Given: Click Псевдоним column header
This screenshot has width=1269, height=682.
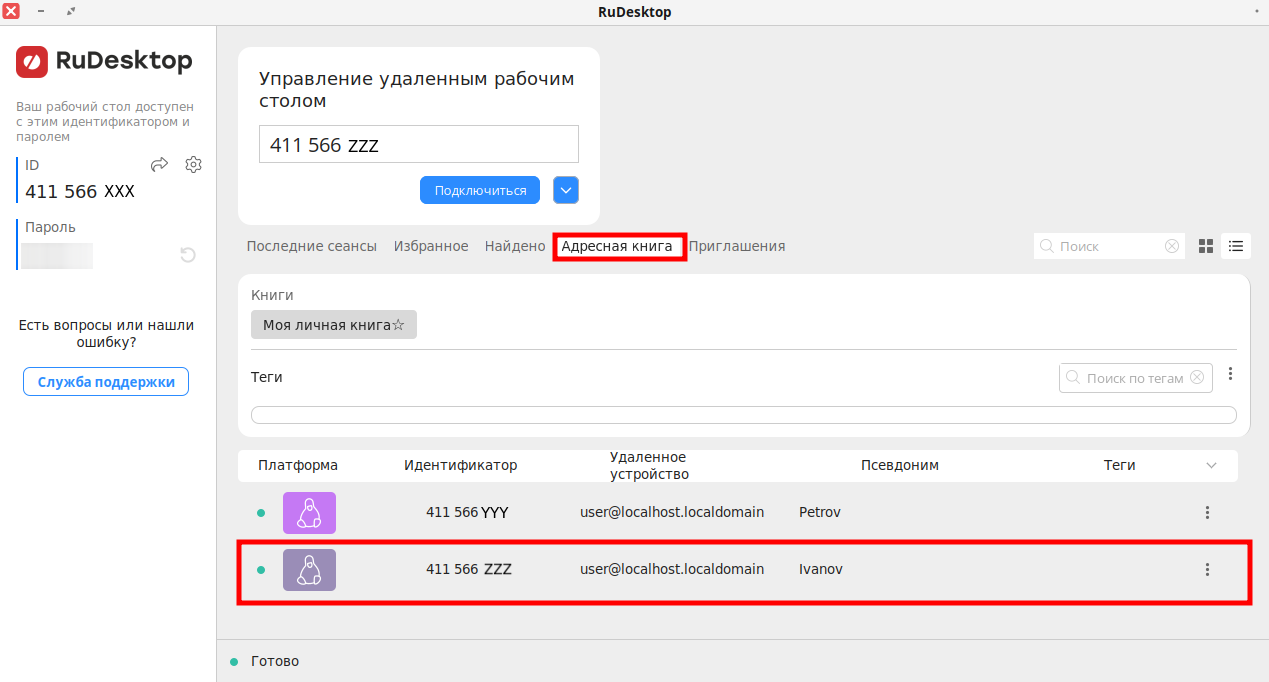Looking at the screenshot, I should (900, 465).
